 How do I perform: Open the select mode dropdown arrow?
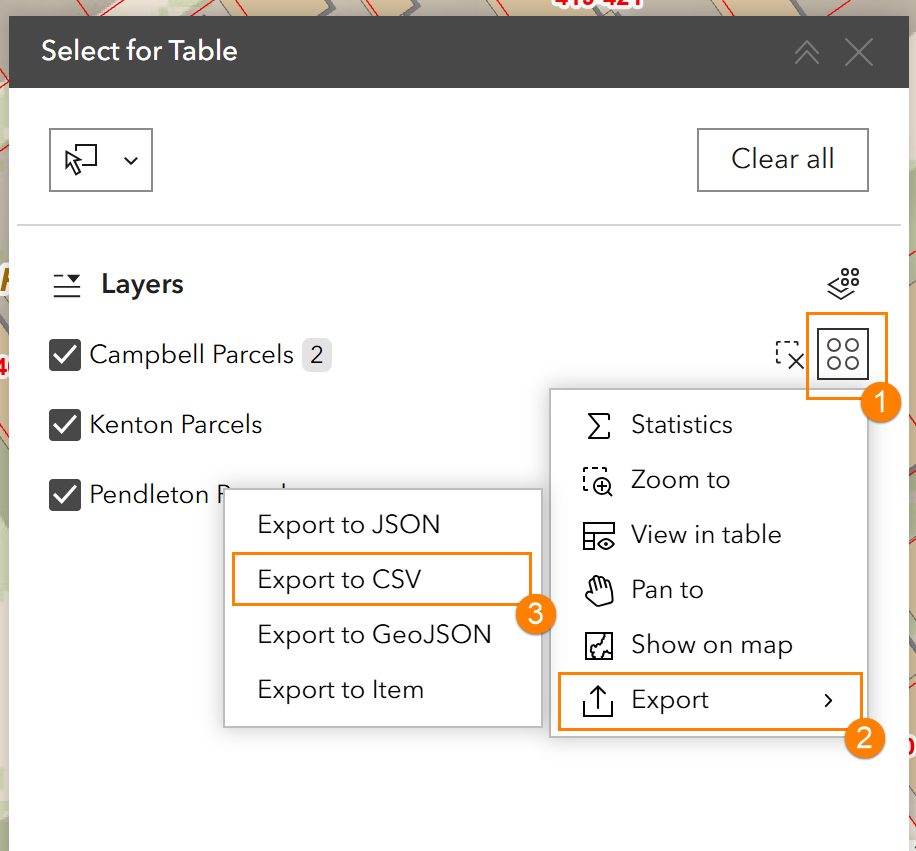point(131,160)
